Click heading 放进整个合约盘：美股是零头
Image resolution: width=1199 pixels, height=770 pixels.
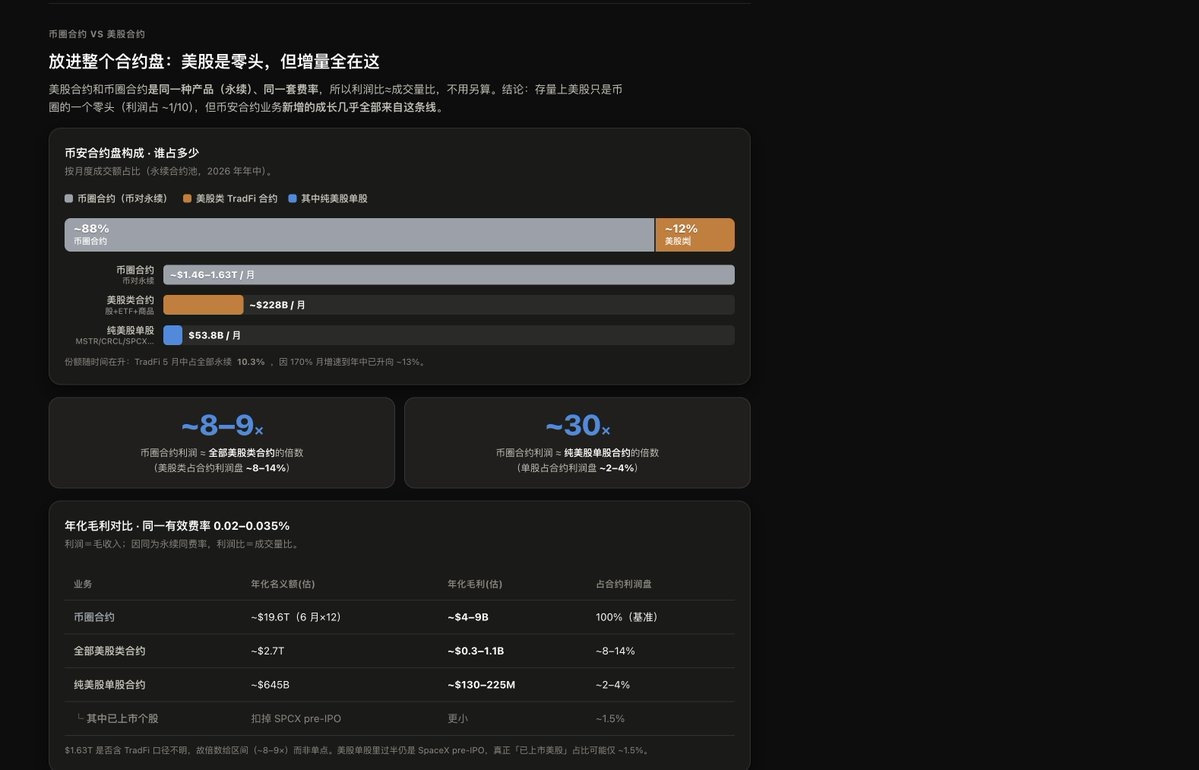(214, 62)
